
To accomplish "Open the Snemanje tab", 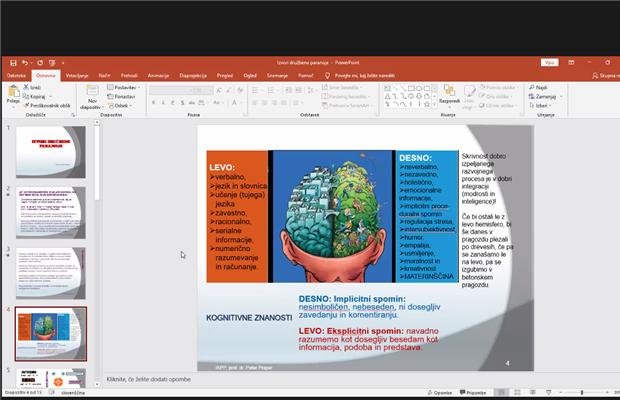I will [x=277, y=75].
